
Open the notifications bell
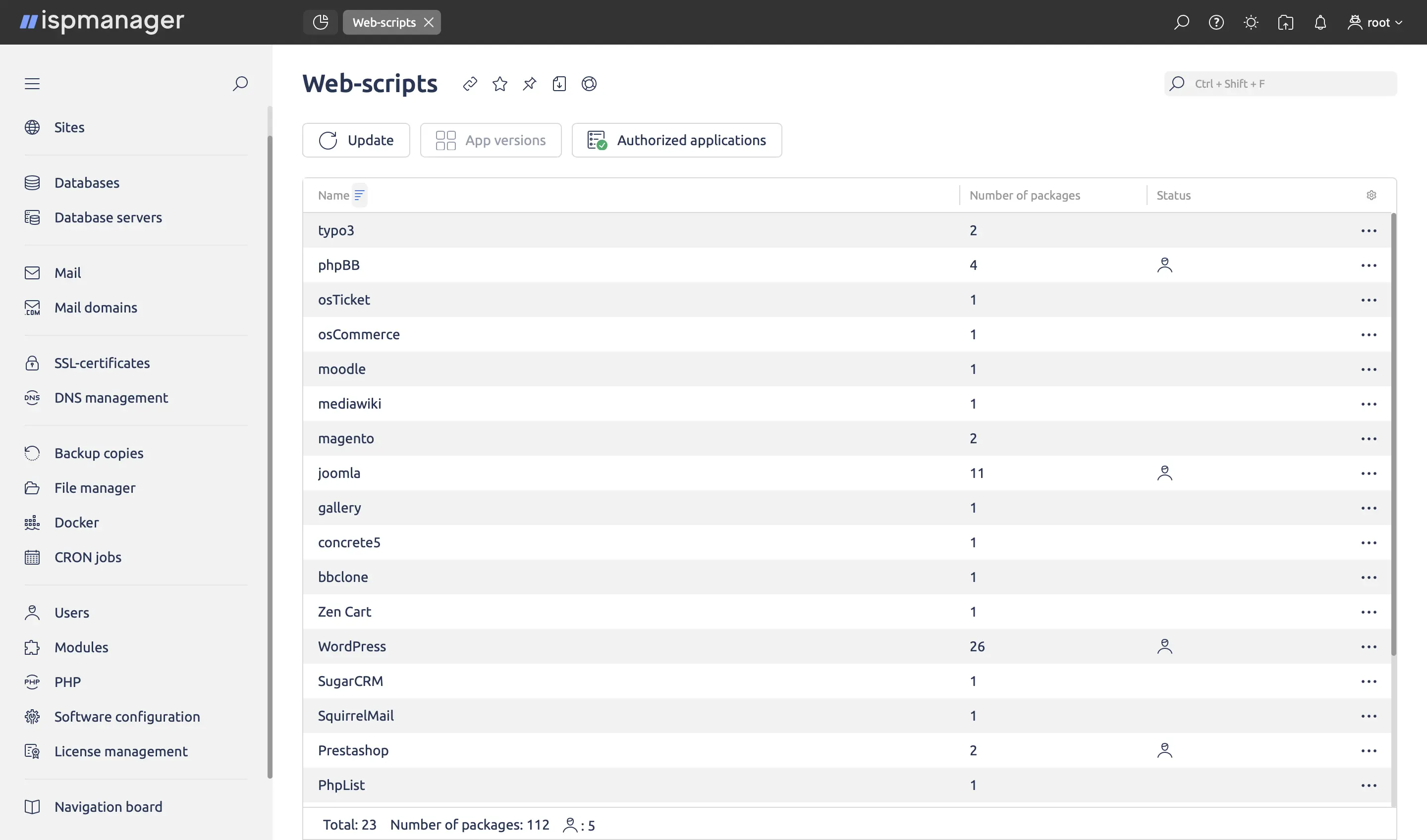[1320, 22]
